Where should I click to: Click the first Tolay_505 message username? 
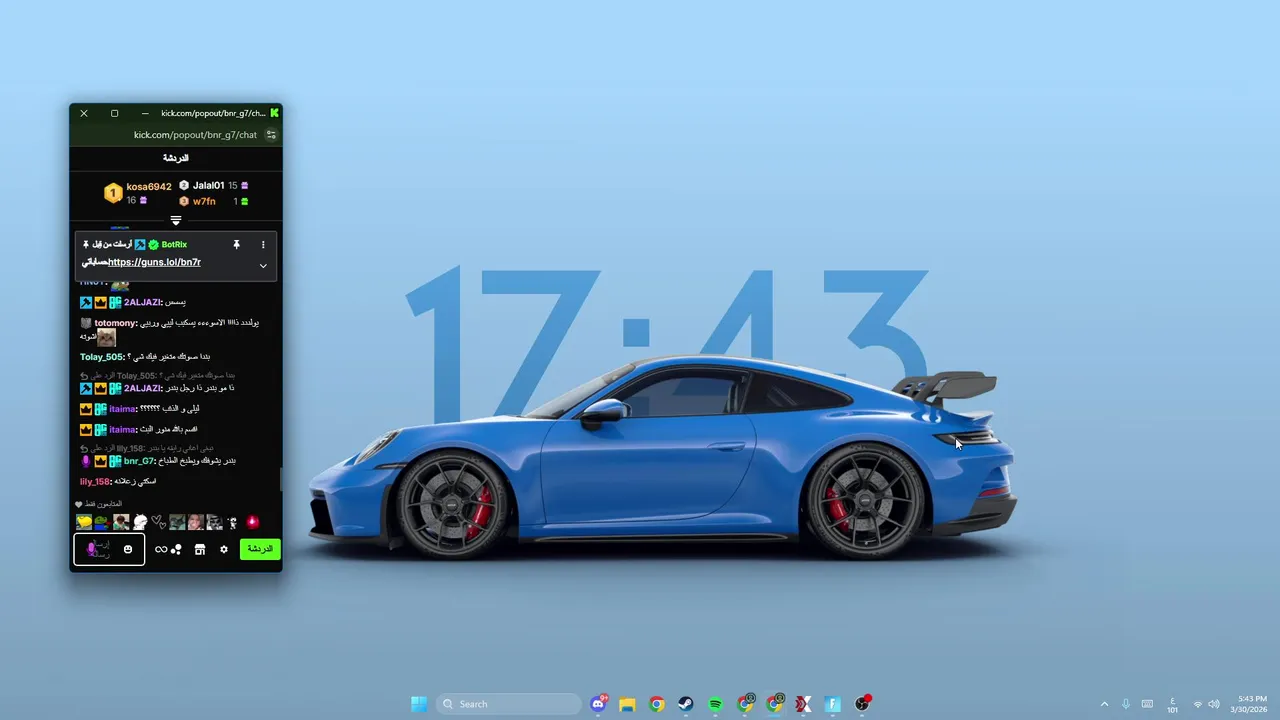[101, 357]
